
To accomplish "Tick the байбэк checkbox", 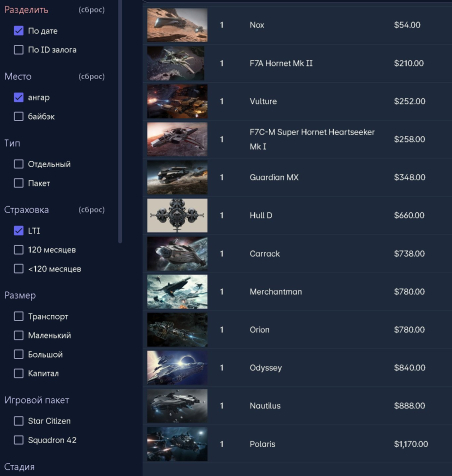I will click(19, 116).
